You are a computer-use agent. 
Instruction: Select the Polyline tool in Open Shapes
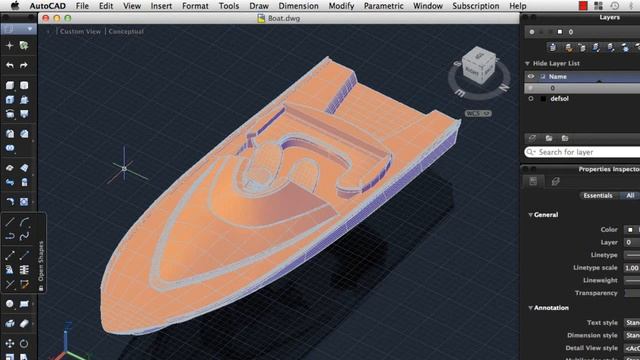click(x=10, y=236)
